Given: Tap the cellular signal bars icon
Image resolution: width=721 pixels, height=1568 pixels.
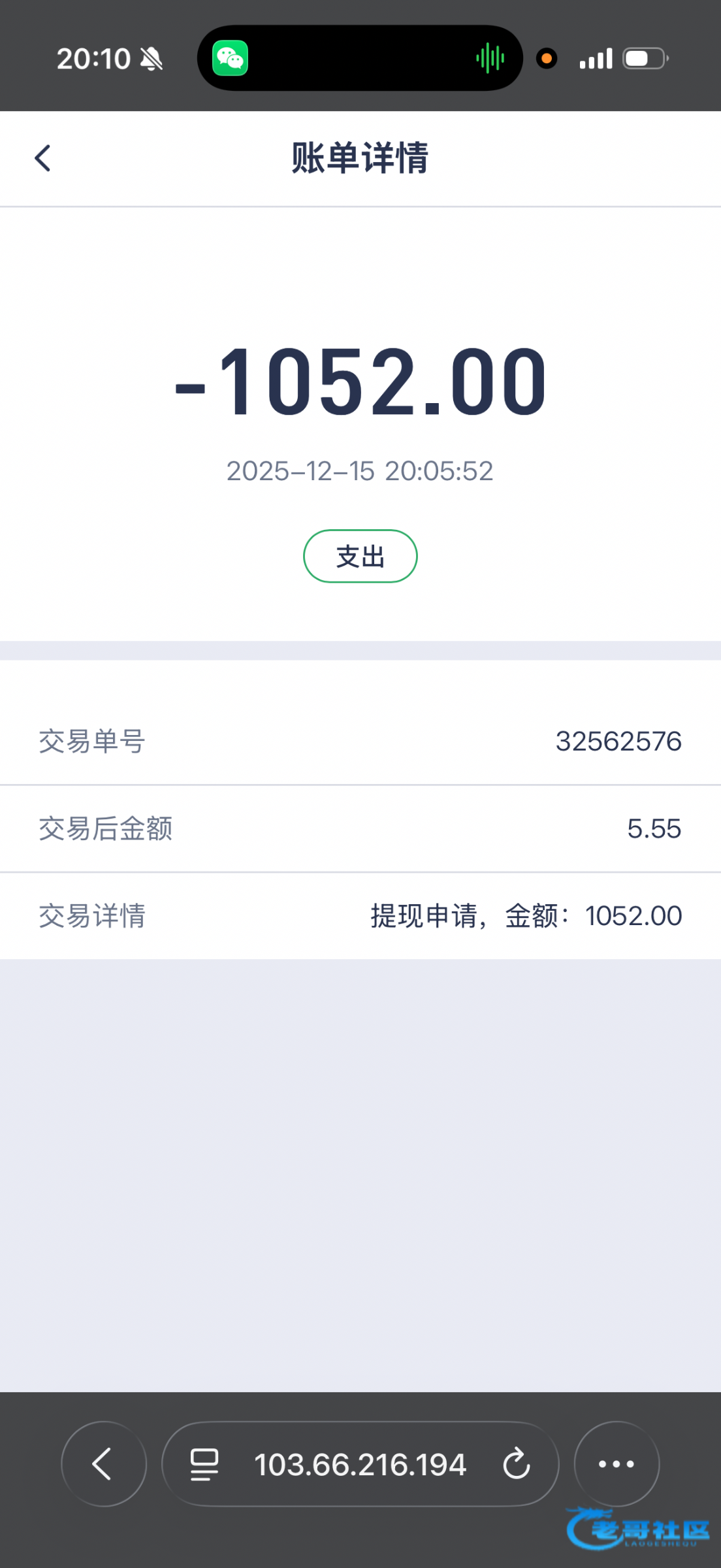Looking at the screenshot, I should (596, 59).
